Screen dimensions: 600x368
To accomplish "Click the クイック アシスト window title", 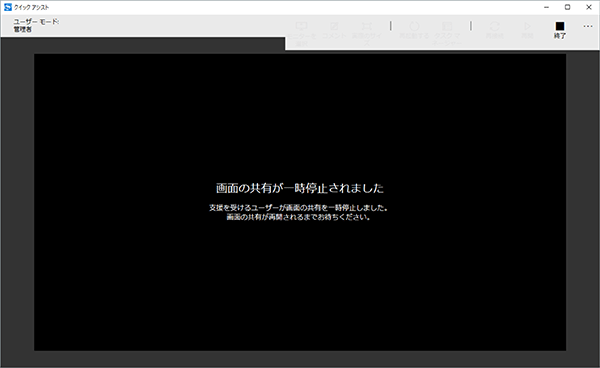I will tap(32, 7).
